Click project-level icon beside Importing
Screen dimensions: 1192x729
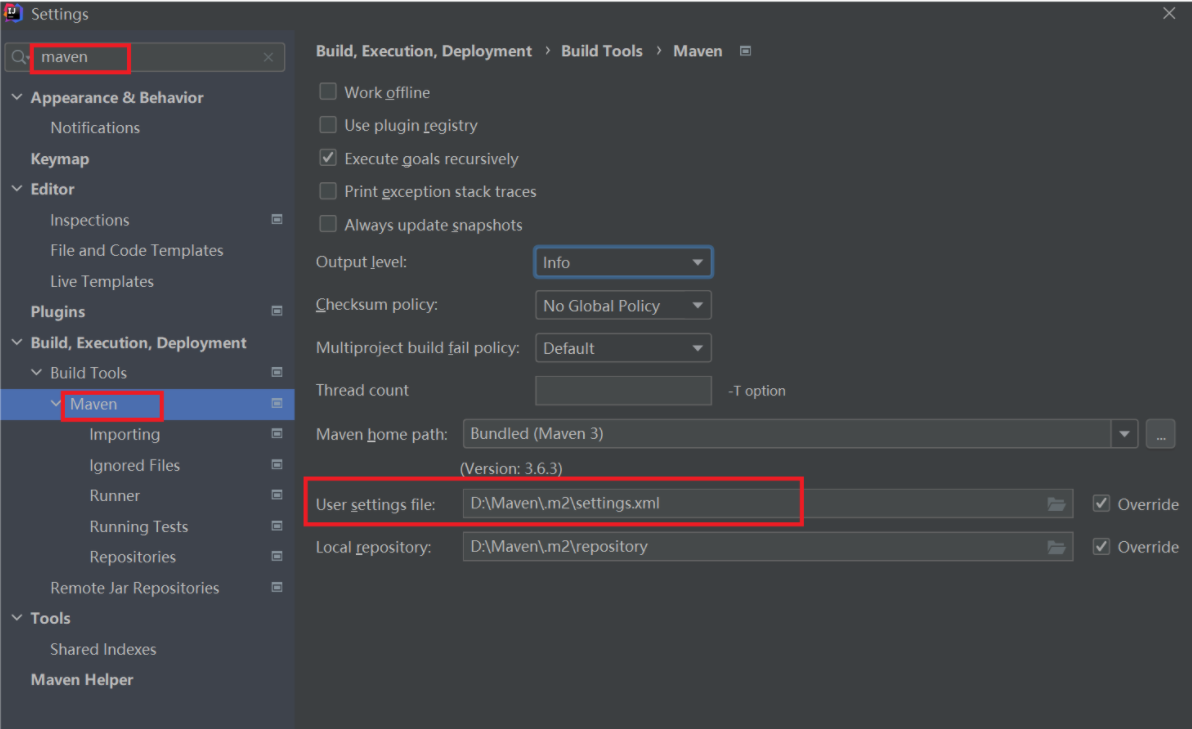click(x=277, y=434)
